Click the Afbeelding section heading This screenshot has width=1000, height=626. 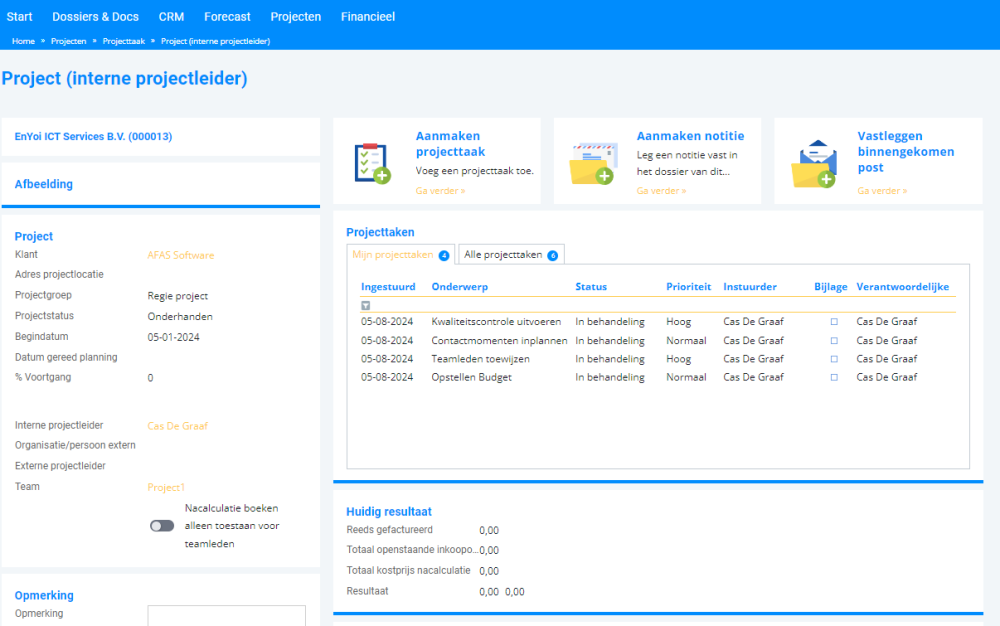click(43, 184)
